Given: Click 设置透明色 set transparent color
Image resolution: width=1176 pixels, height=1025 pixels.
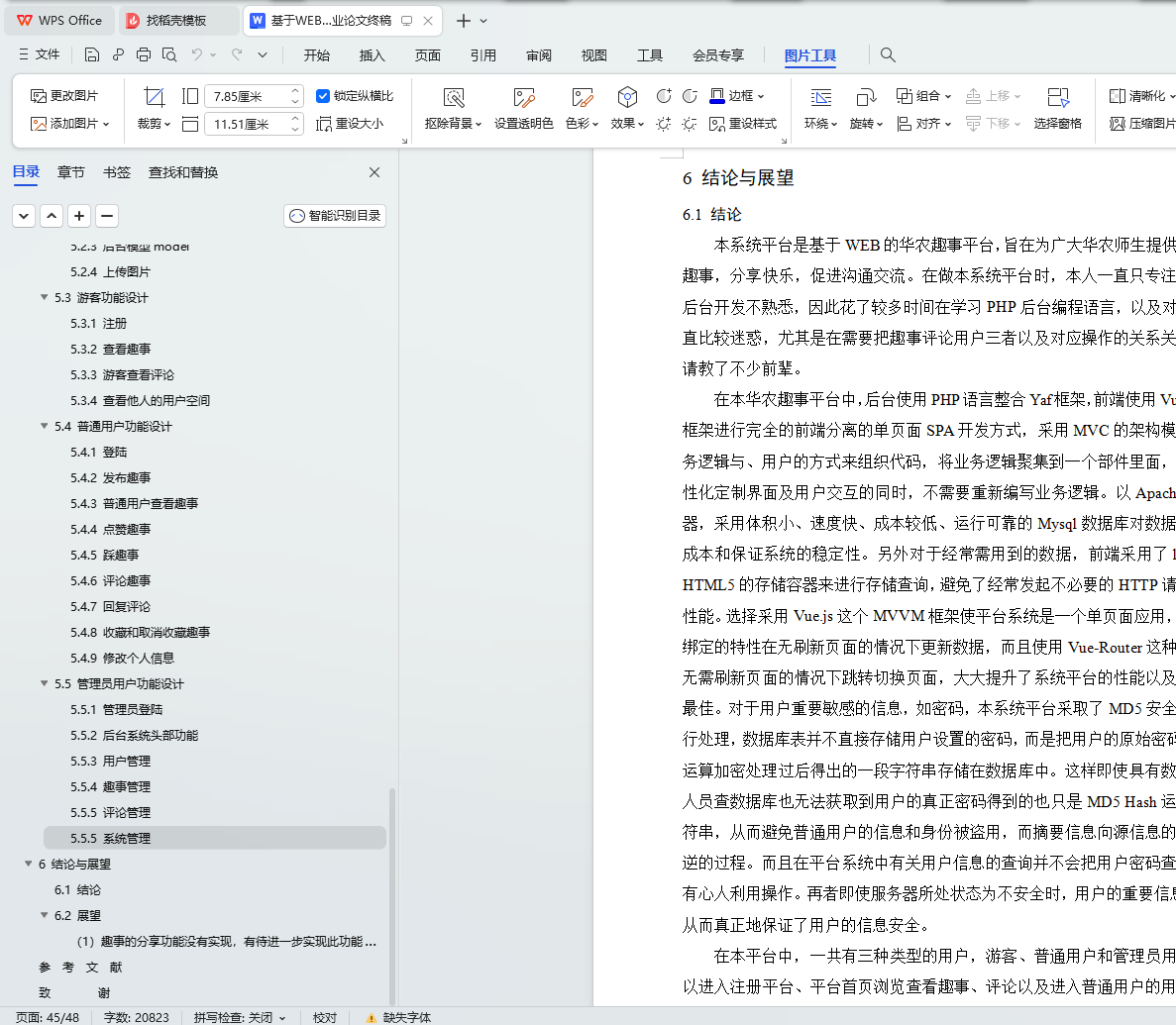Looking at the screenshot, I should tap(523, 109).
